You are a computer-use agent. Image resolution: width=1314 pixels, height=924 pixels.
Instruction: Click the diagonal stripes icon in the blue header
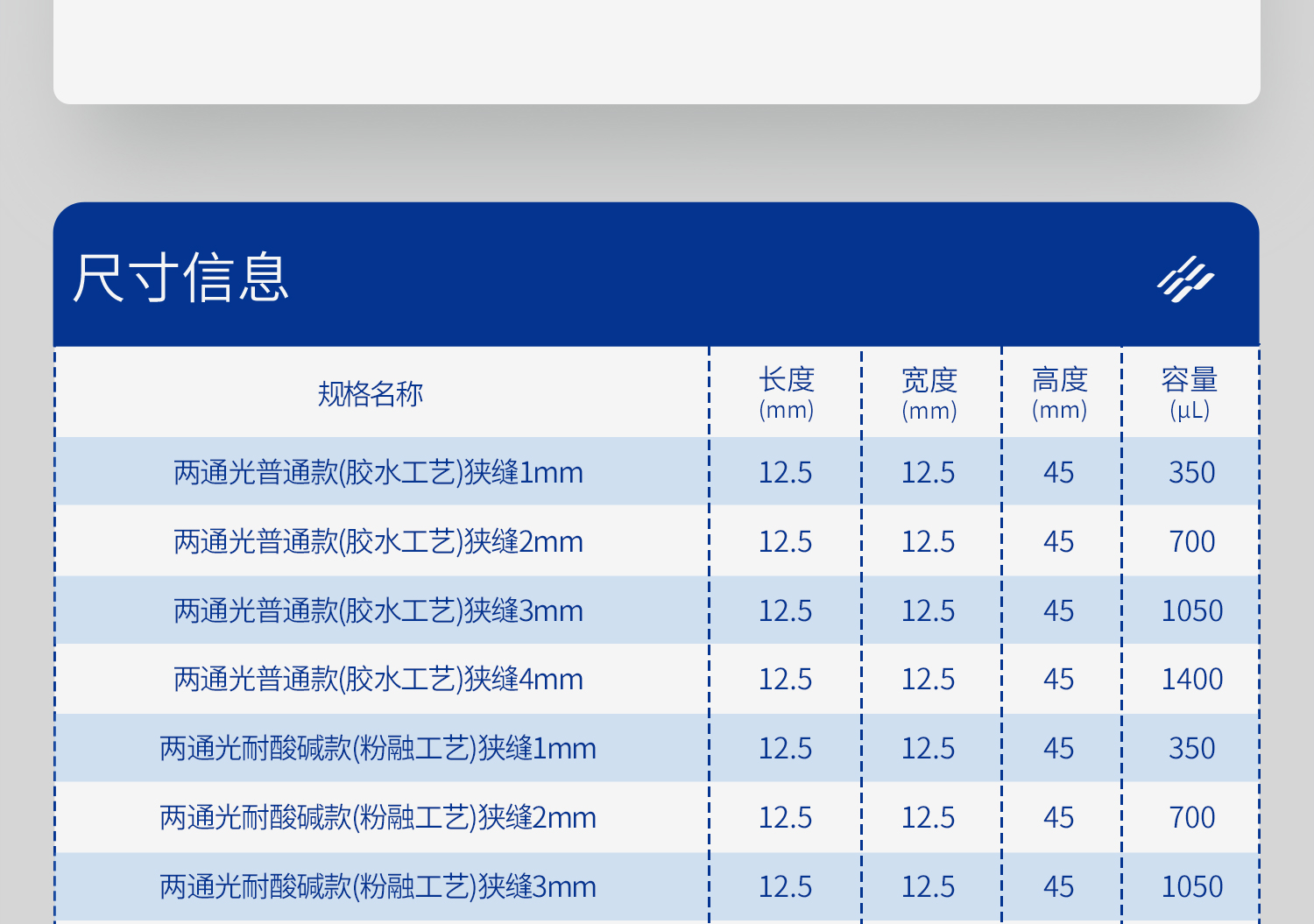tap(1185, 279)
